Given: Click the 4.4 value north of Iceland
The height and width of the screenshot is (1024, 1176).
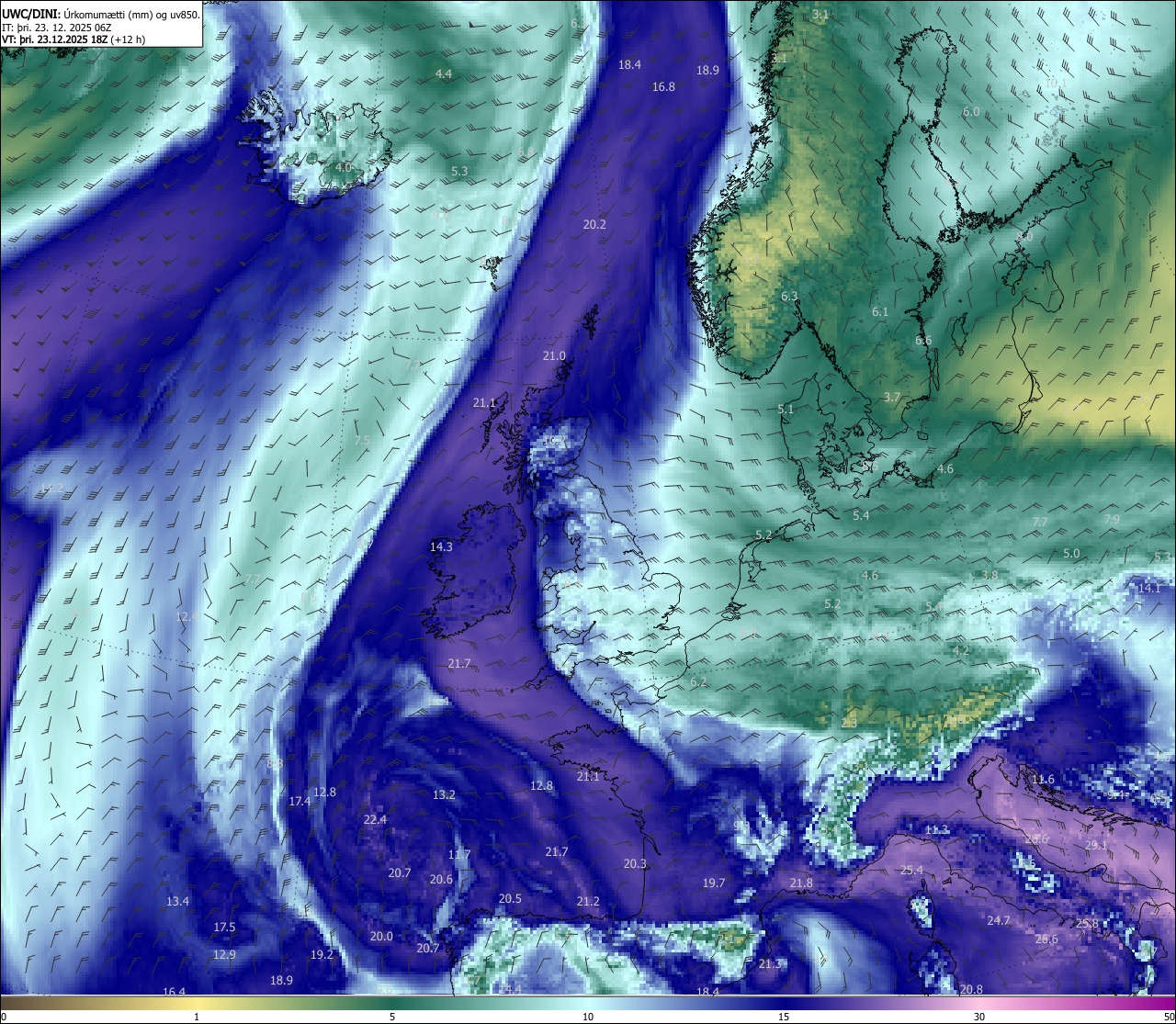Looking at the screenshot, I should click(x=444, y=73).
